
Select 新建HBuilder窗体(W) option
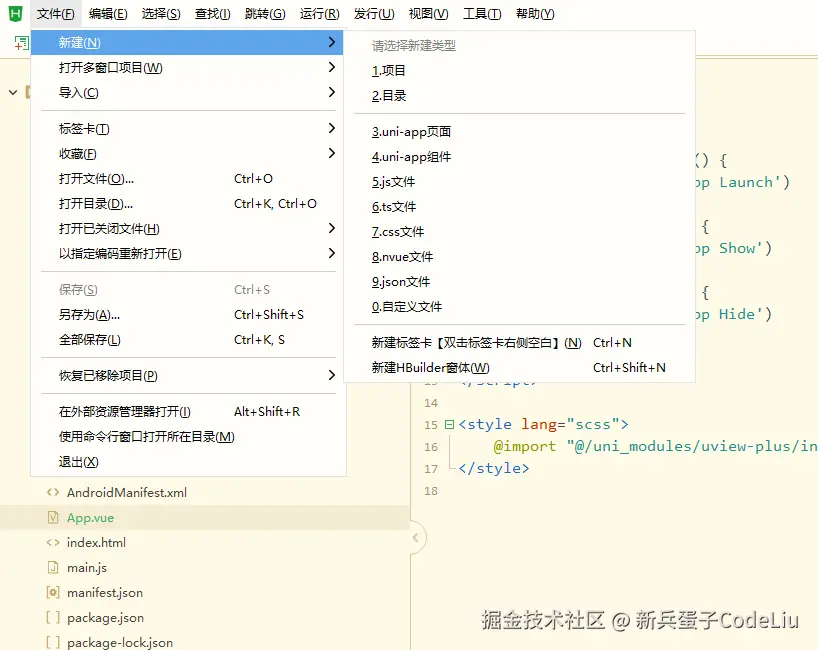430,368
